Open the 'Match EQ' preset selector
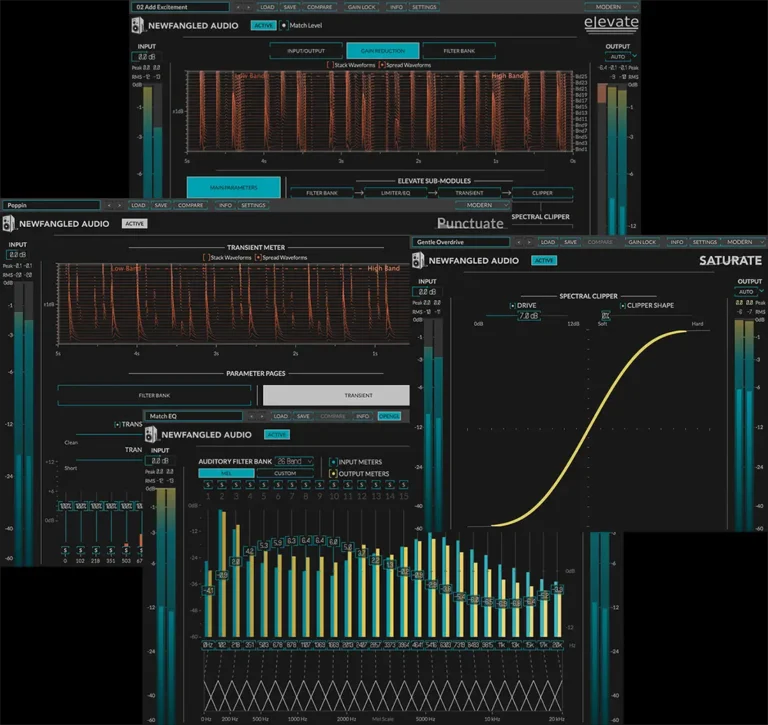The height and width of the screenshot is (725, 768). click(x=194, y=416)
